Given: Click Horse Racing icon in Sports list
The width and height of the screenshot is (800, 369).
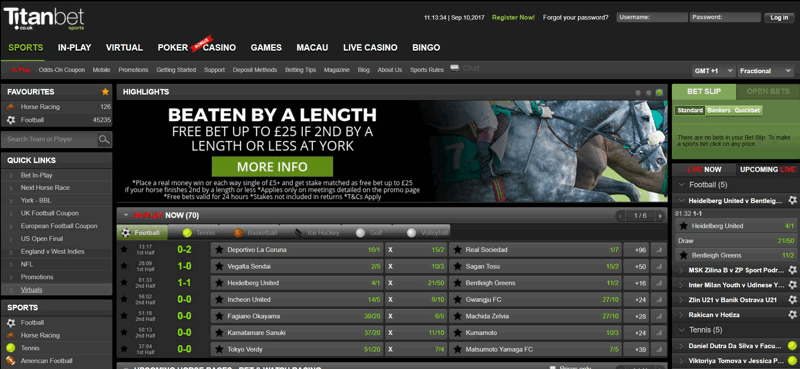Looking at the screenshot, I should pyautogui.click(x=11, y=335).
